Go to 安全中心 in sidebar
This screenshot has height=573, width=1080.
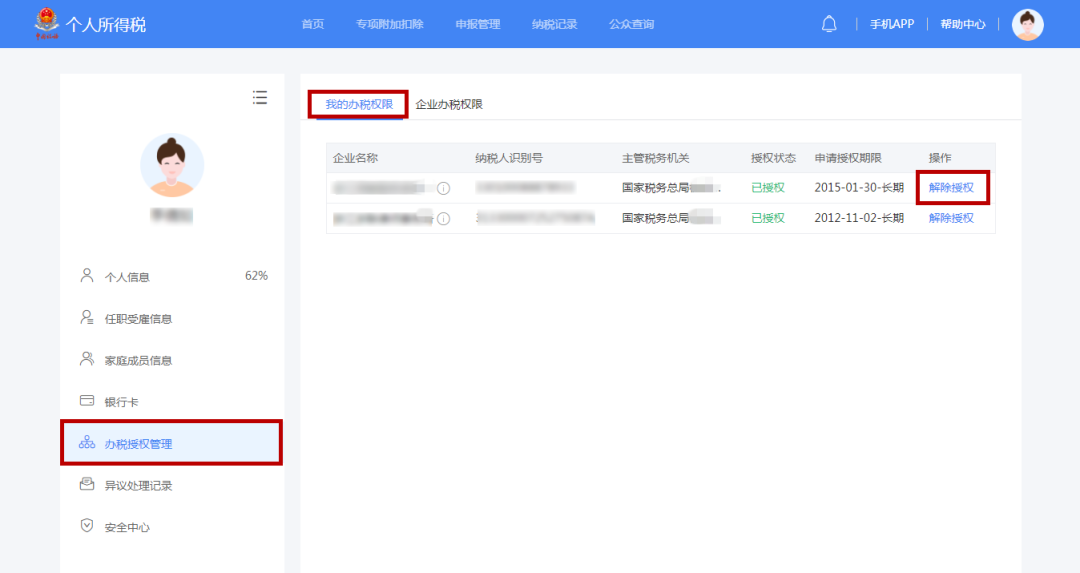click(x=127, y=527)
